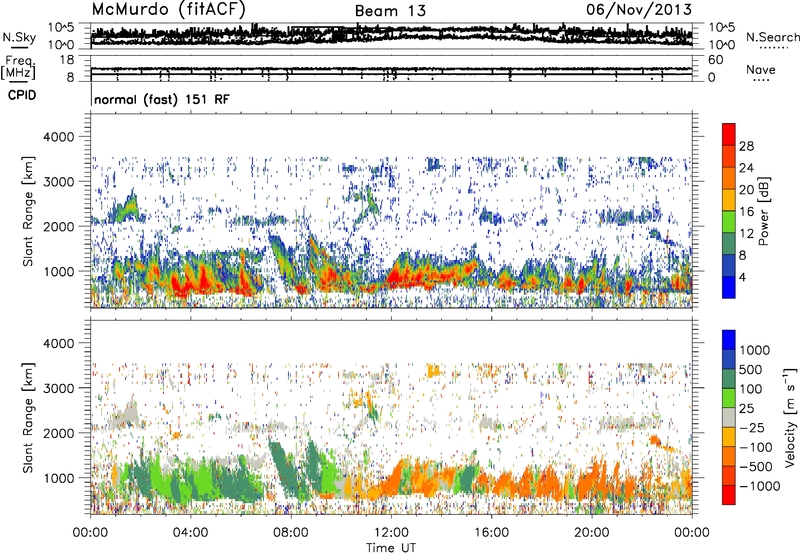Click the '60' Nave axis tick label
800x554 pixels.
coord(716,60)
